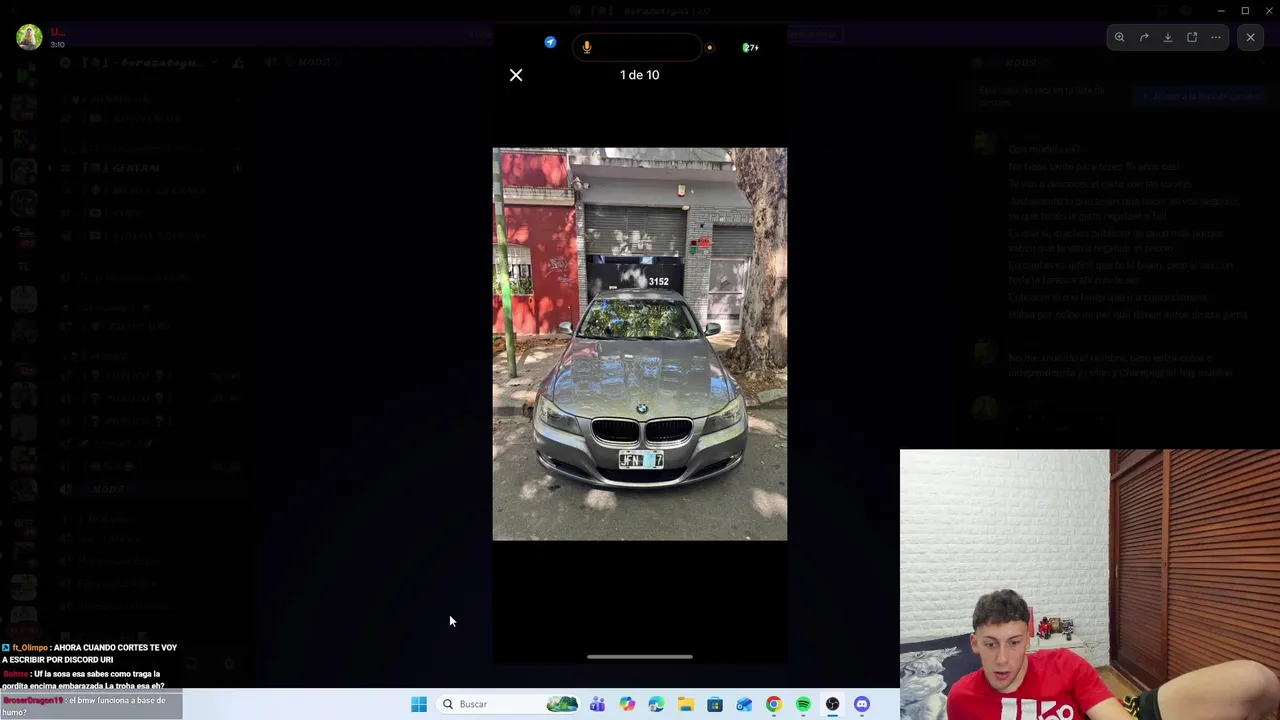Click the uploader's avatar picture
The width and height of the screenshot is (1280, 720).
29,37
